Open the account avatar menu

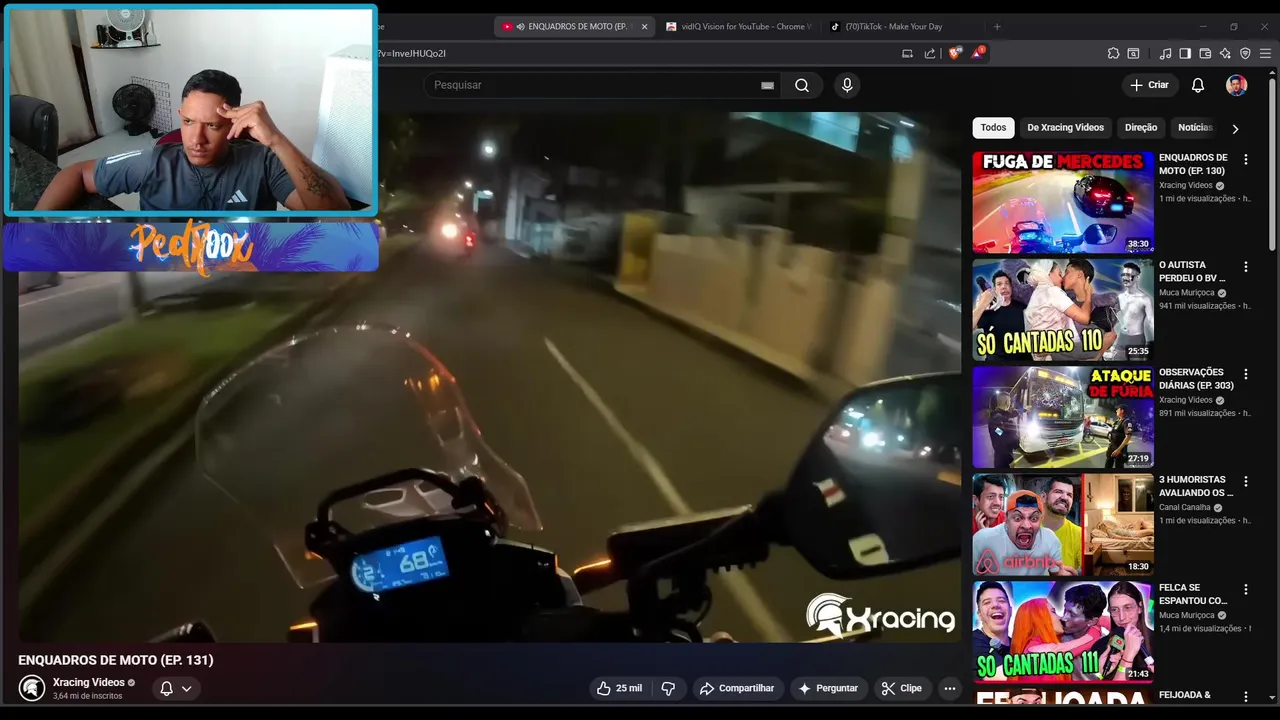(x=1237, y=85)
